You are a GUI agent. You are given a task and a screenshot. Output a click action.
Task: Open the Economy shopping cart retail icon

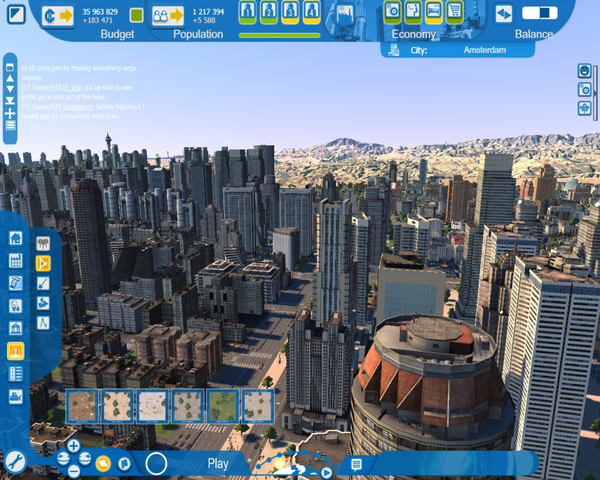(x=454, y=11)
